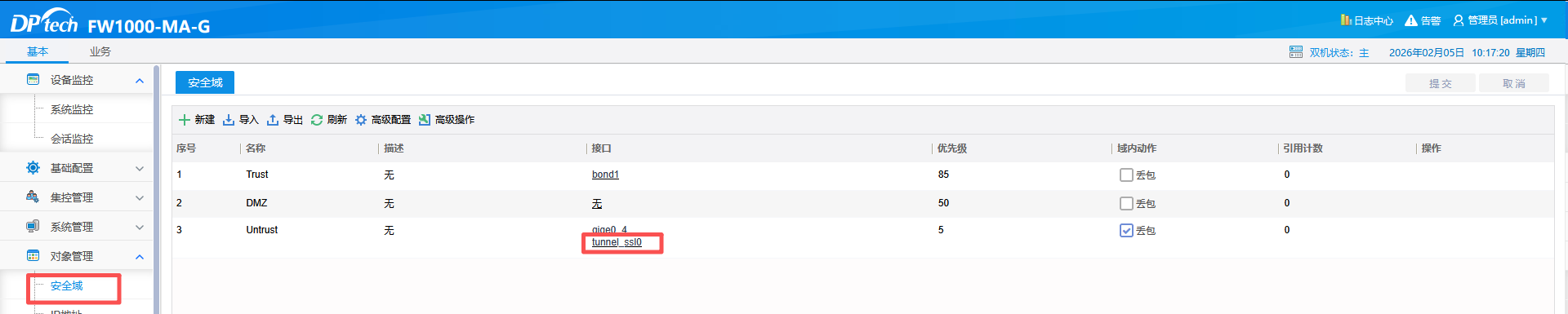Click priority value 85
The height and width of the screenshot is (314, 1568).
[943, 175]
